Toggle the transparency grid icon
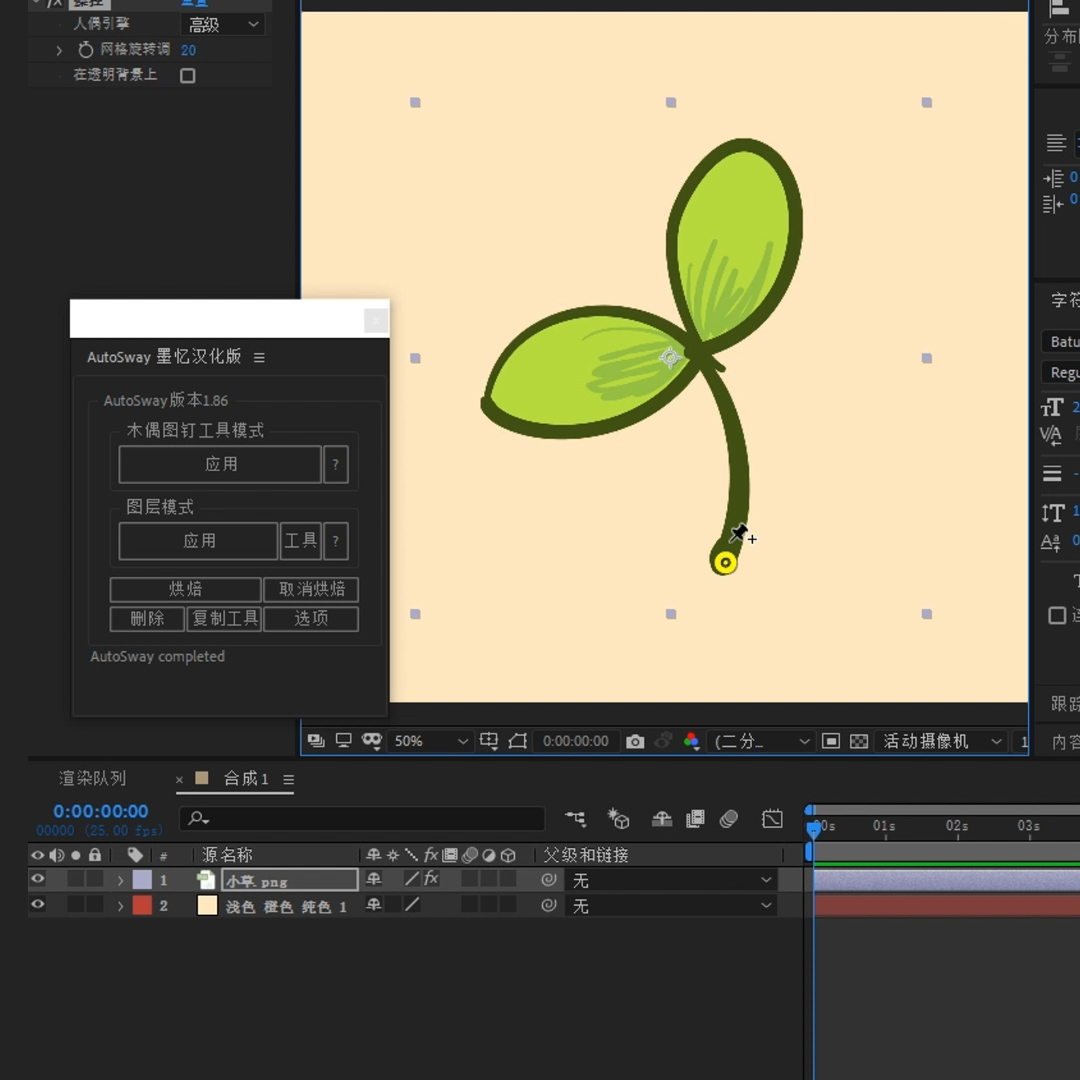Viewport: 1080px width, 1080px height. (859, 741)
